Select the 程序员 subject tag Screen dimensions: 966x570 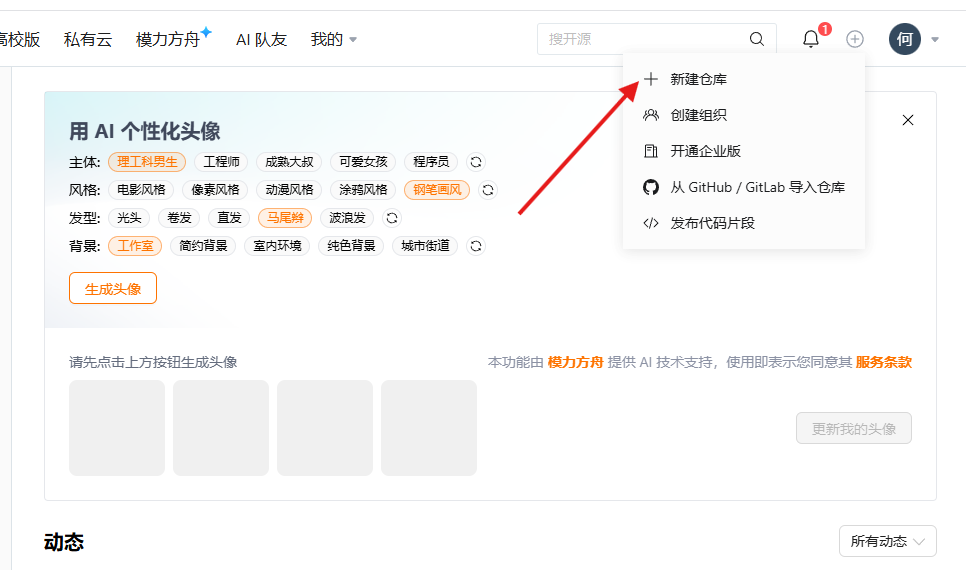[x=431, y=162]
